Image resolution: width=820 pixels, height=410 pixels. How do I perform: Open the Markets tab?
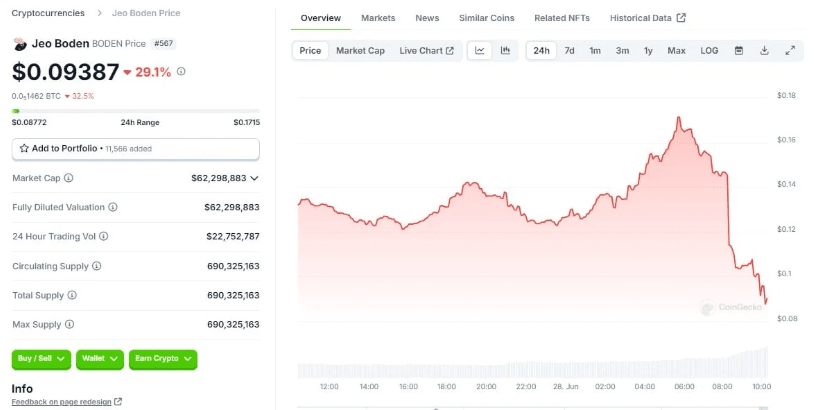pos(378,18)
